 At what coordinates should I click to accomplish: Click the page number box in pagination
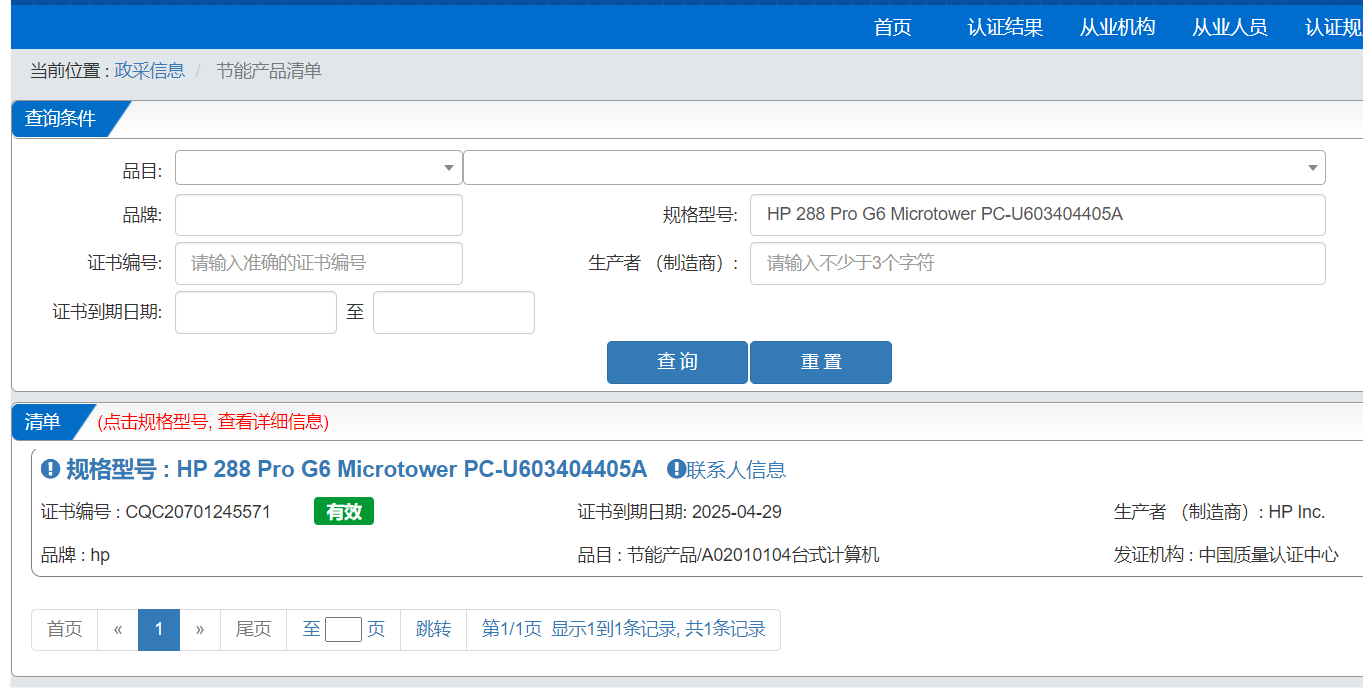343,629
